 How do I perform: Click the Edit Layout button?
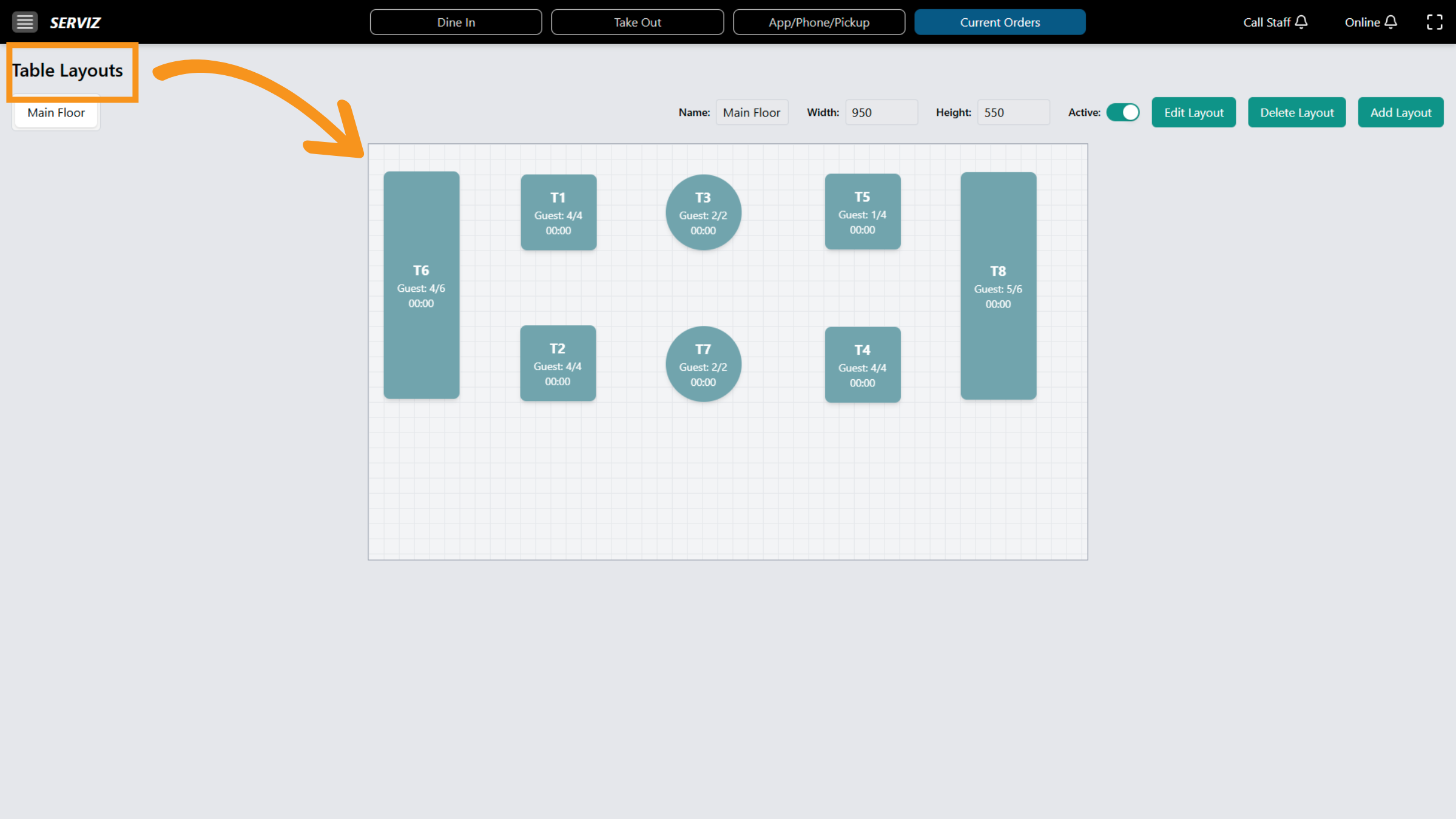1193,112
